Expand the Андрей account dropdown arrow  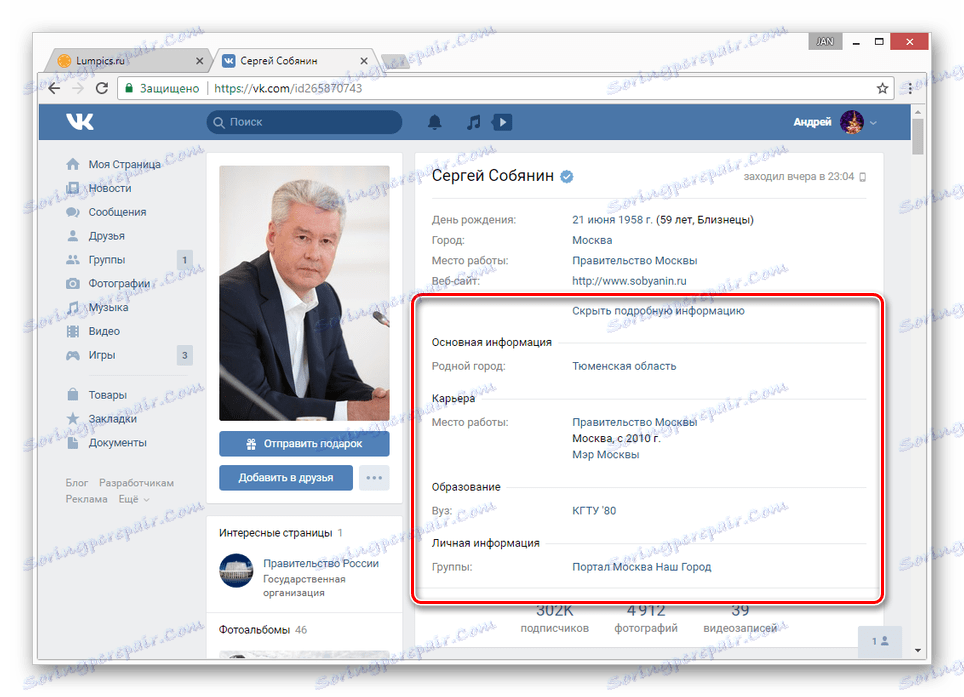click(x=874, y=123)
